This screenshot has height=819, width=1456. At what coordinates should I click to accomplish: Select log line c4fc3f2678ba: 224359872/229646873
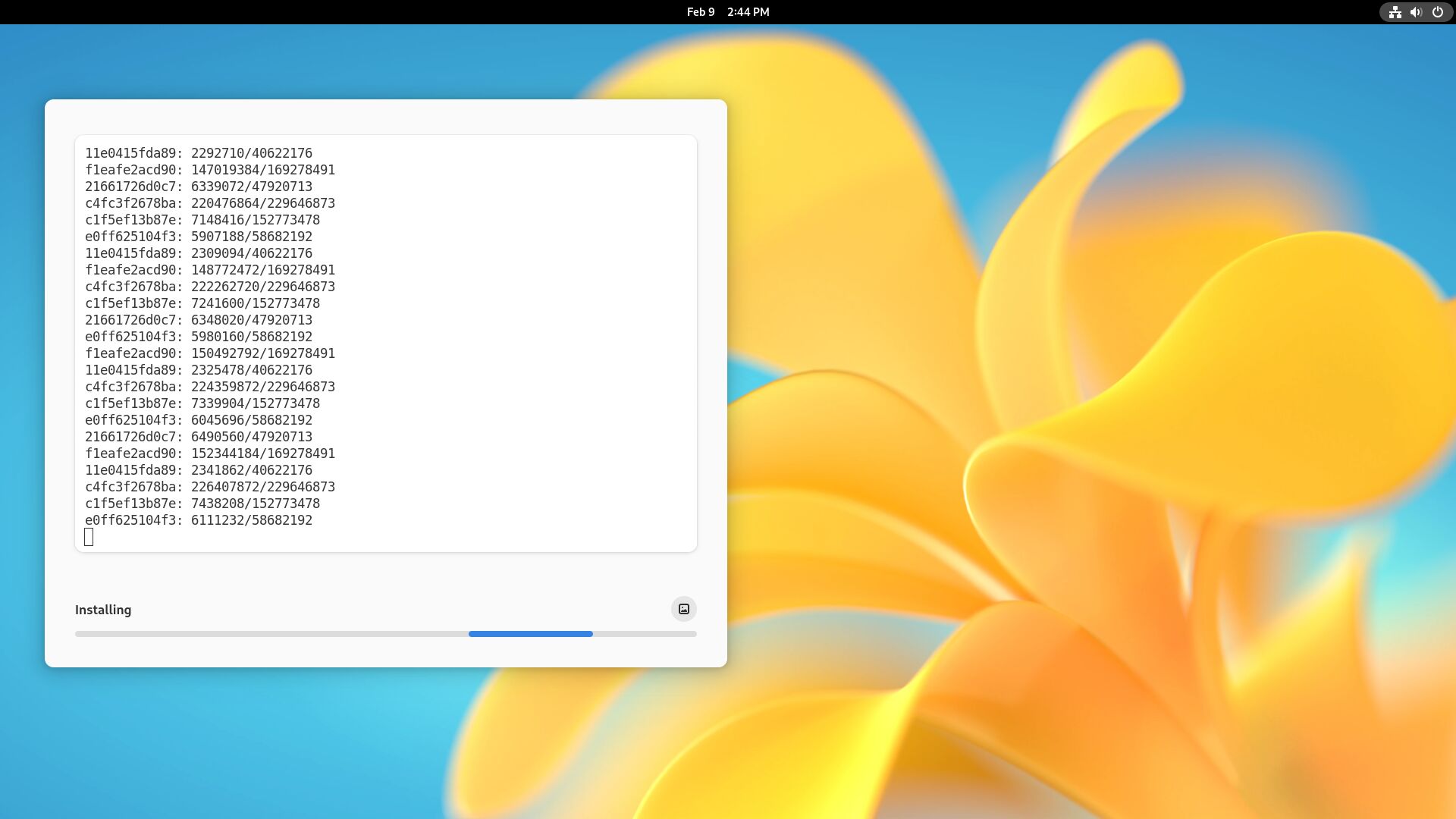tap(210, 387)
